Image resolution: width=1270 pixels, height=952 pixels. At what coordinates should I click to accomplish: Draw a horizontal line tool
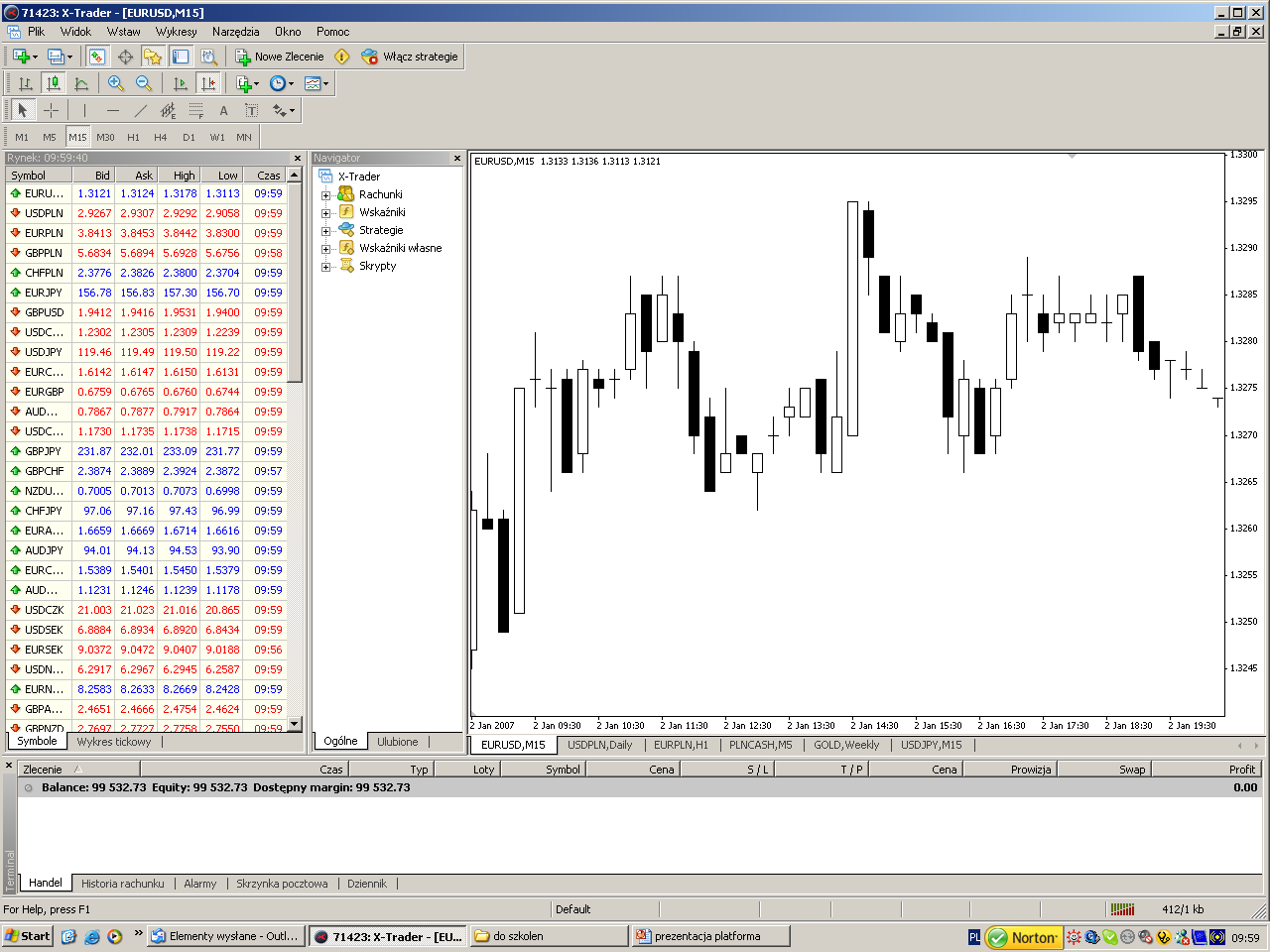coord(112,110)
